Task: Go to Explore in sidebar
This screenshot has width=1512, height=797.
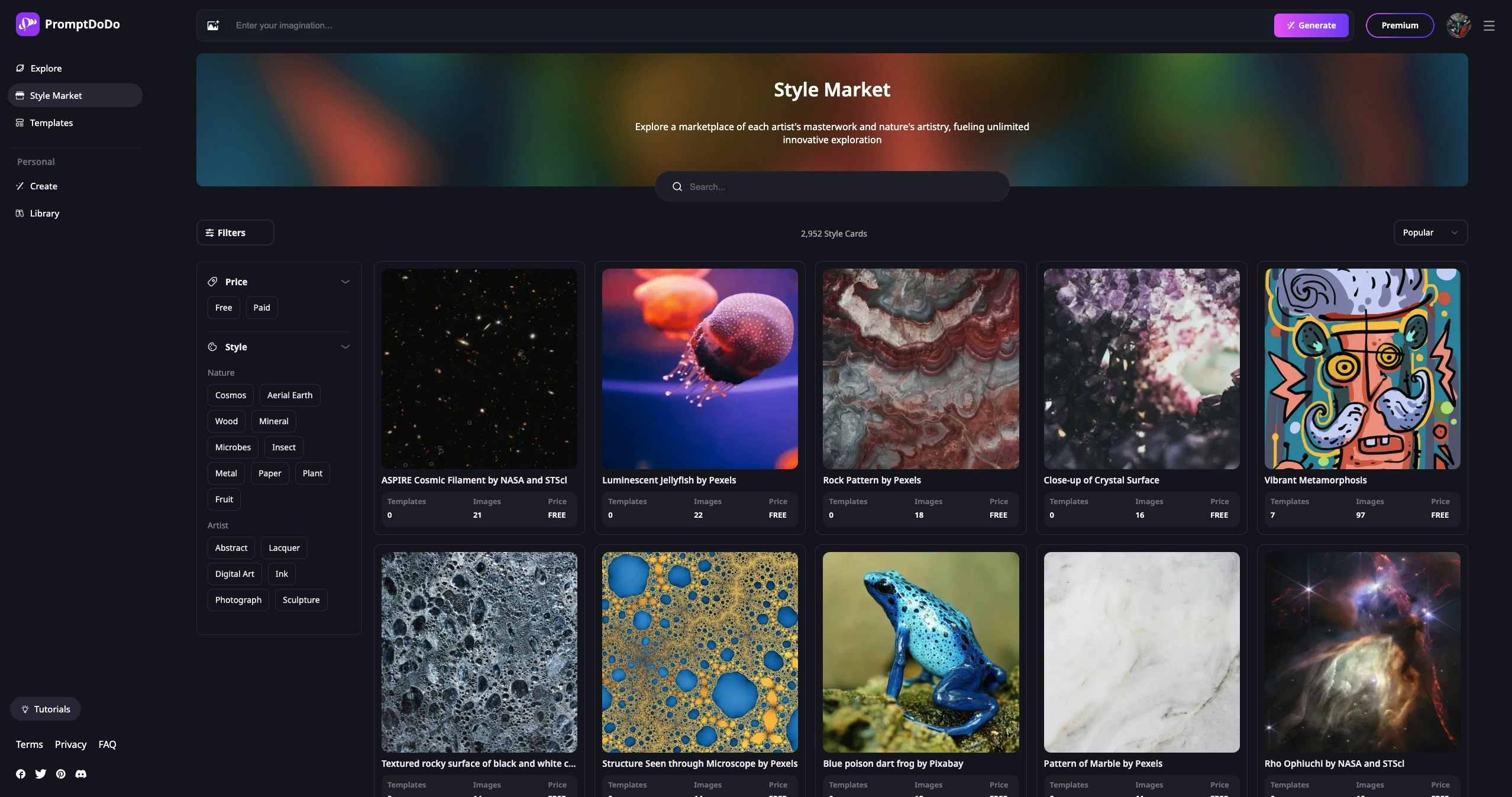Action: pyautogui.click(x=46, y=68)
